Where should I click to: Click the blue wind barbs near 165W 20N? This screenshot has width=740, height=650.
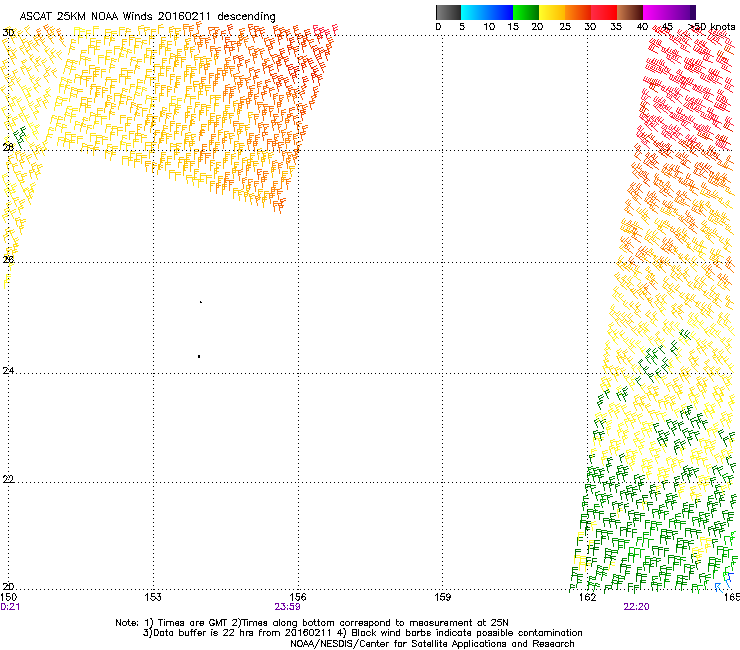[x=724, y=582]
